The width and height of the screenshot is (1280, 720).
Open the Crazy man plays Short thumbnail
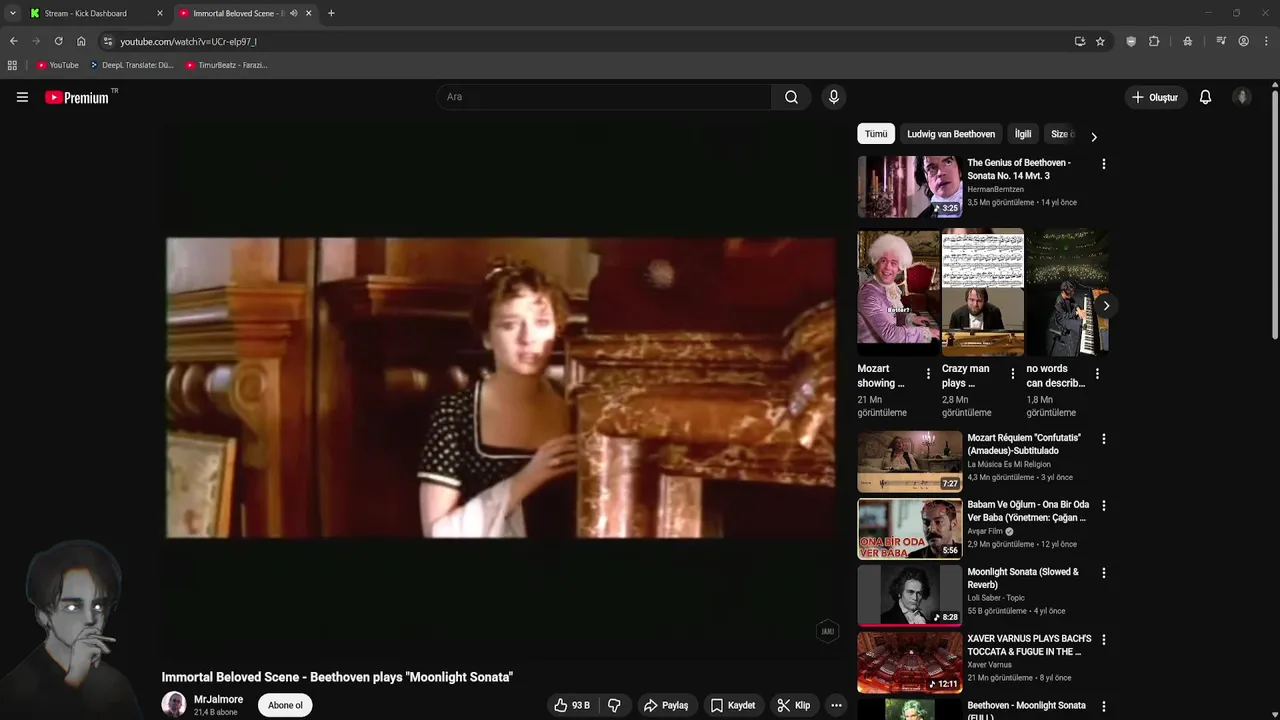(983, 293)
